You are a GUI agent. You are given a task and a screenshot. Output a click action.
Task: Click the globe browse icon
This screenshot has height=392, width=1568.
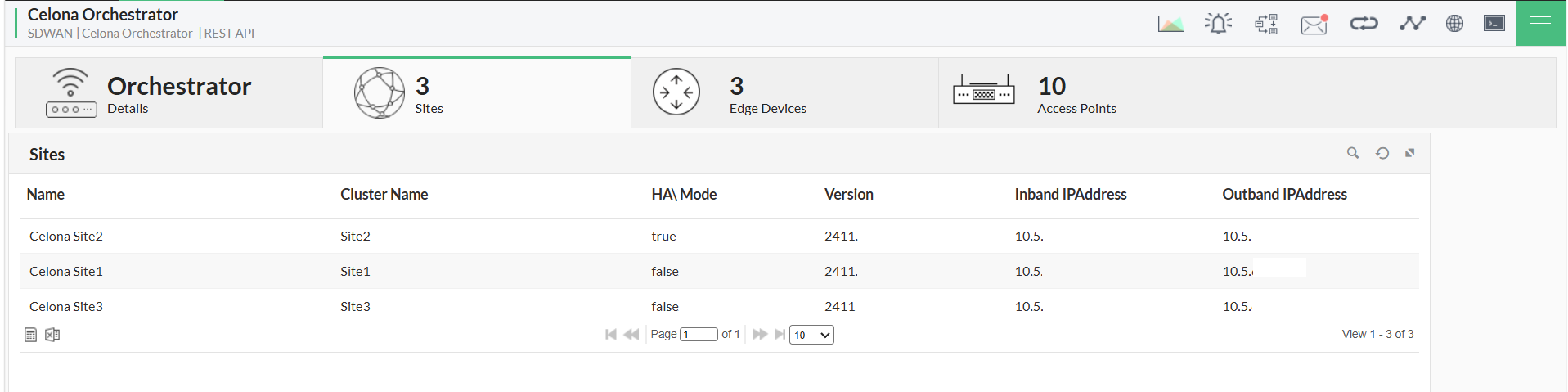1454,23
